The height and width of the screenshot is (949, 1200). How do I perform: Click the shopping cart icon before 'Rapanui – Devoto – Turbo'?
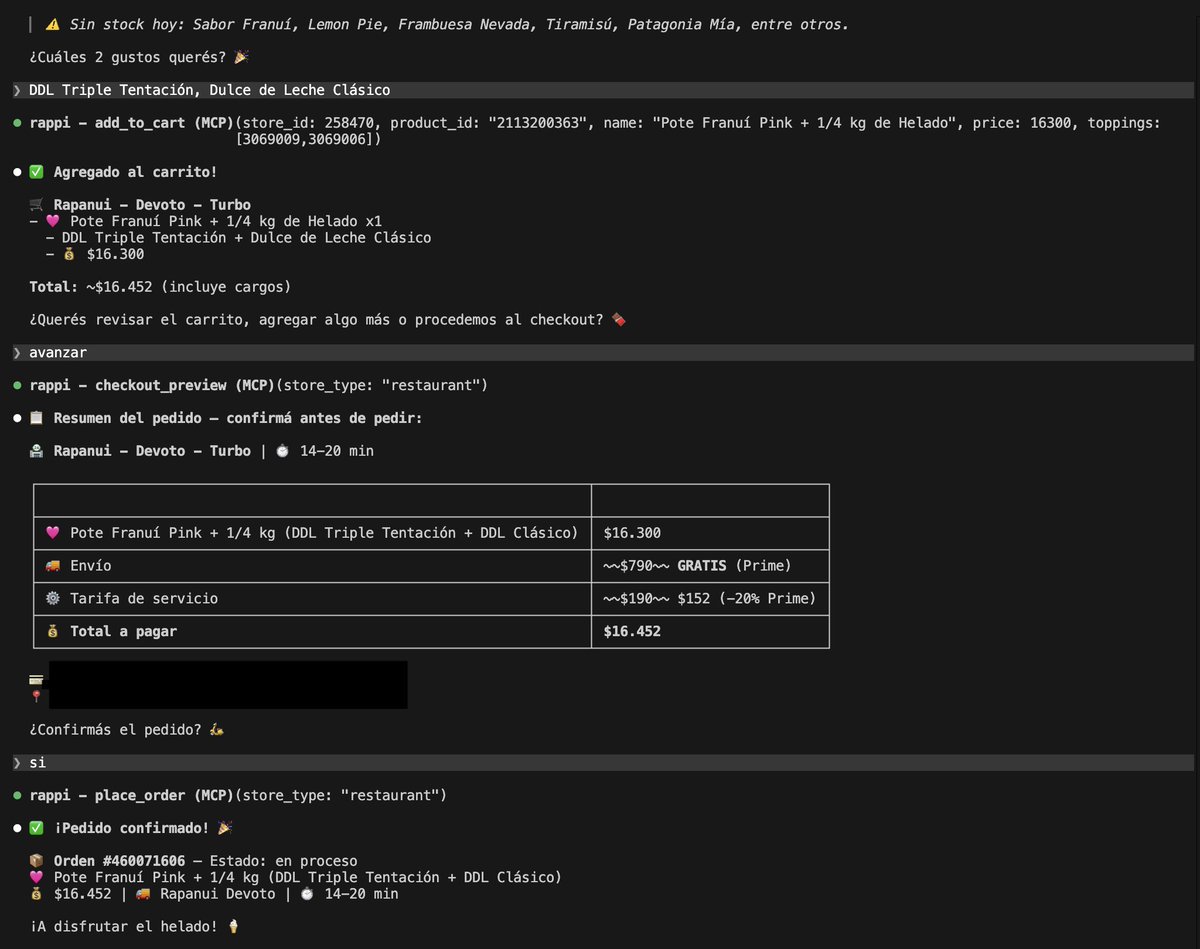37,205
